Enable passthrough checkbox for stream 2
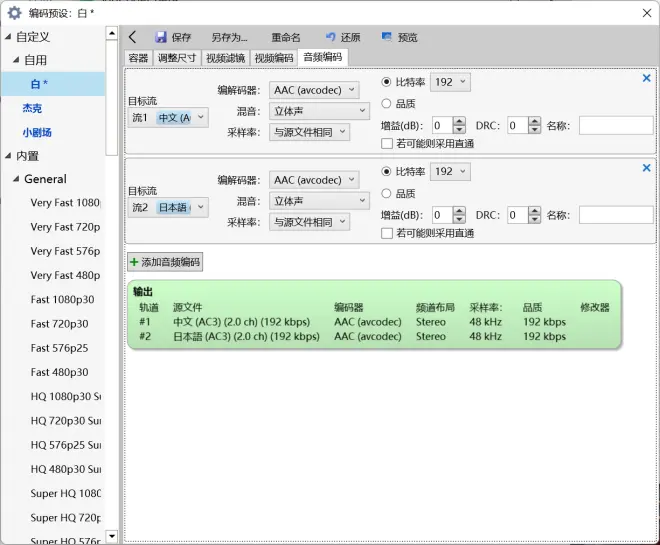660x545 pixels. point(387,234)
